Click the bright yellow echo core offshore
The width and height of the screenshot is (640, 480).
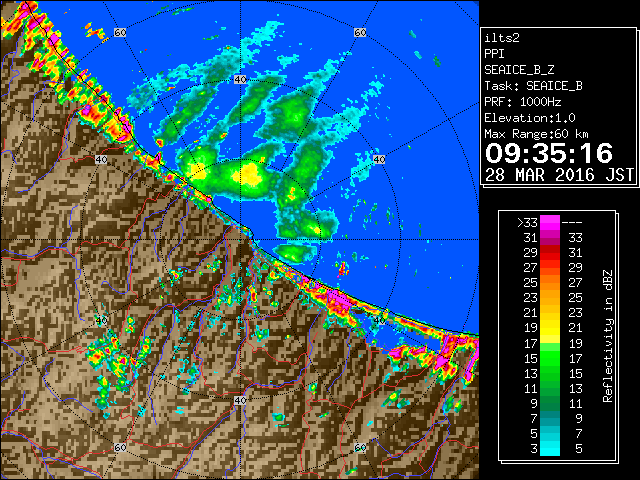click(x=247, y=174)
